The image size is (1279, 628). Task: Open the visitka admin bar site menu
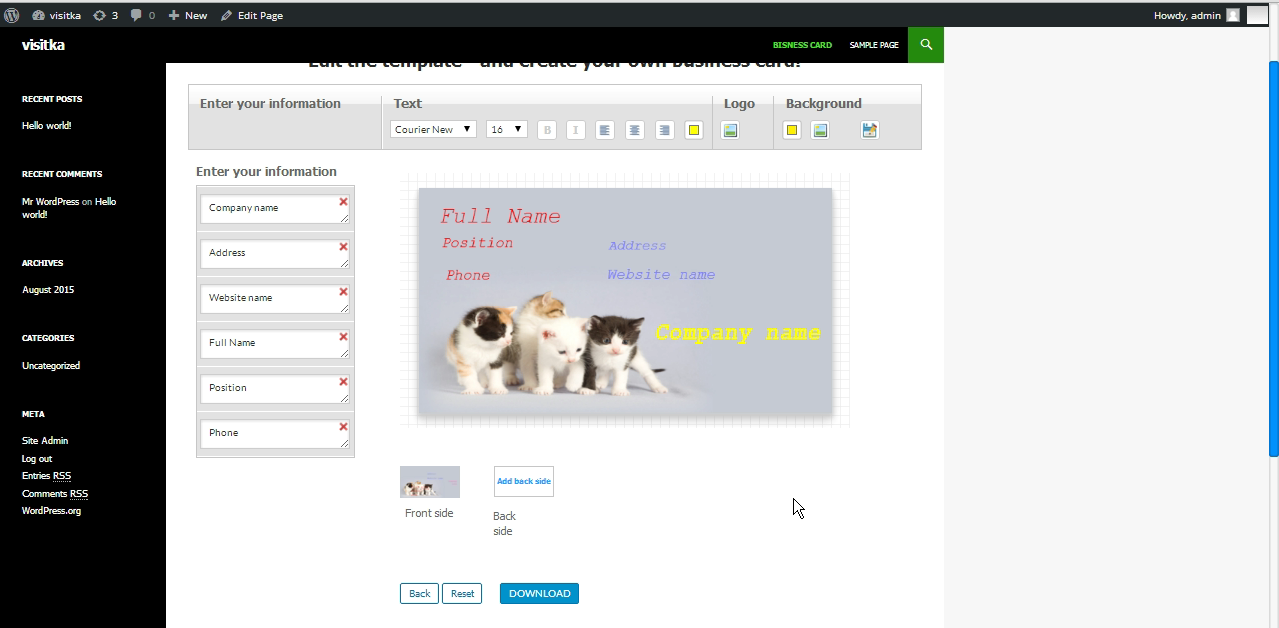(x=57, y=15)
